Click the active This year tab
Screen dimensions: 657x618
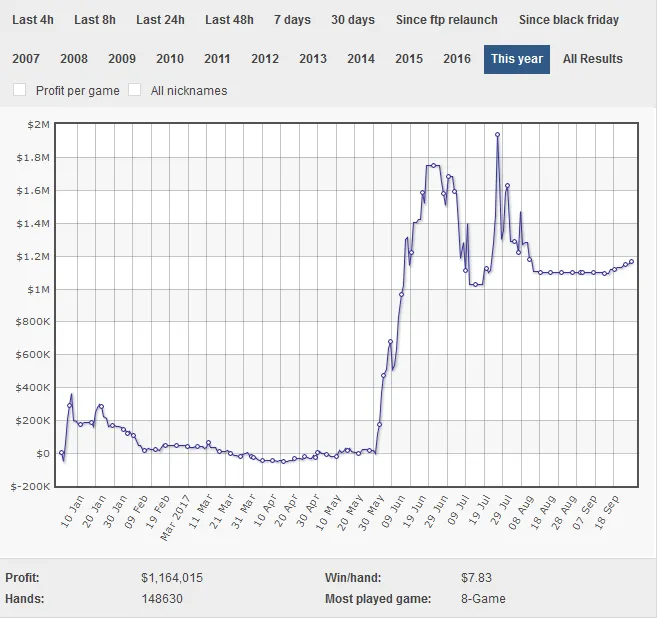(517, 59)
